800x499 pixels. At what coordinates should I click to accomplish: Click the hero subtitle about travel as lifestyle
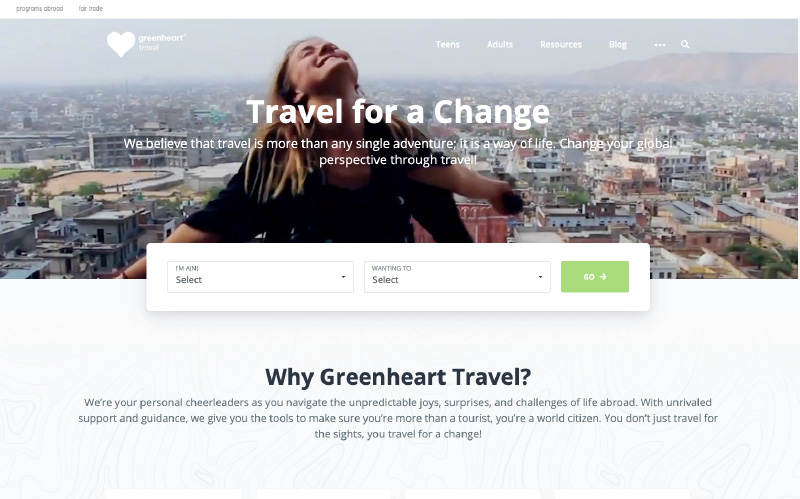[x=398, y=152]
